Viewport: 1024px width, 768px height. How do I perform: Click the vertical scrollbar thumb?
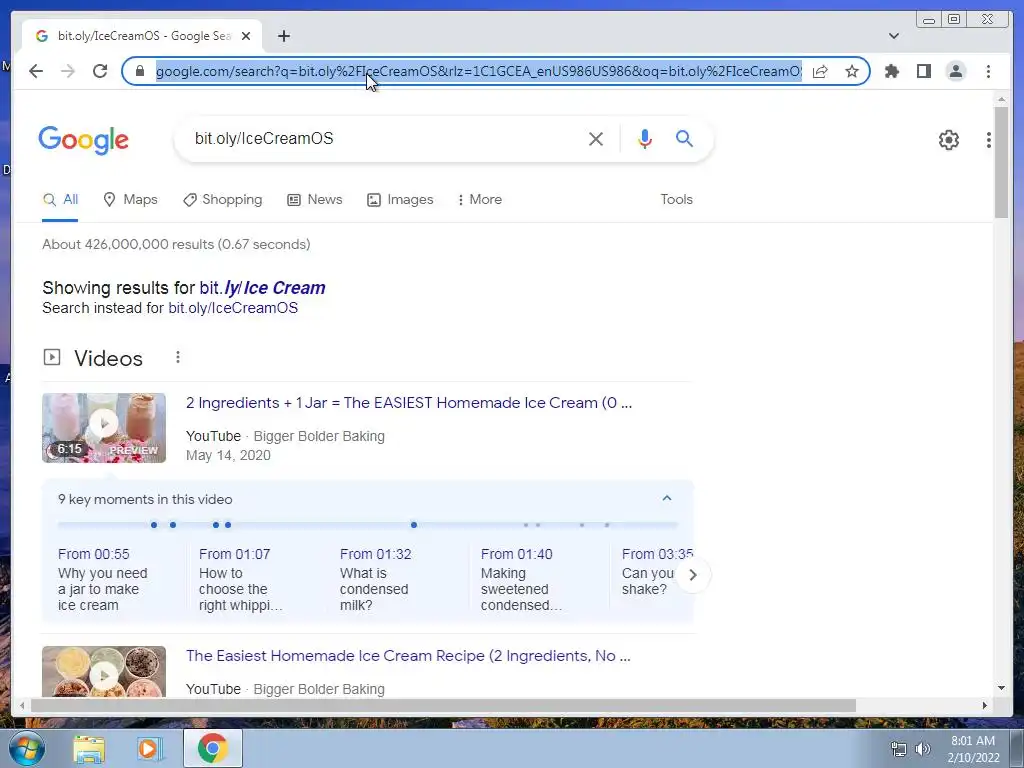click(1002, 162)
